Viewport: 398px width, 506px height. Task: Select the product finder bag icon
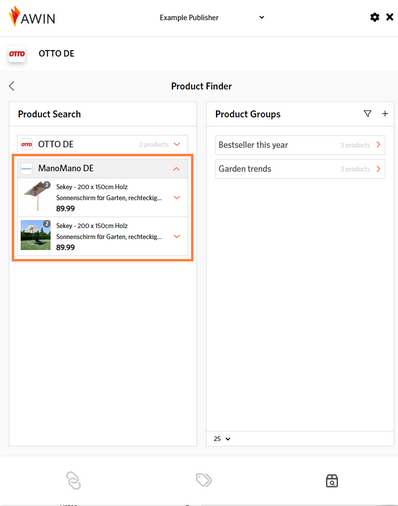[x=332, y=481]
